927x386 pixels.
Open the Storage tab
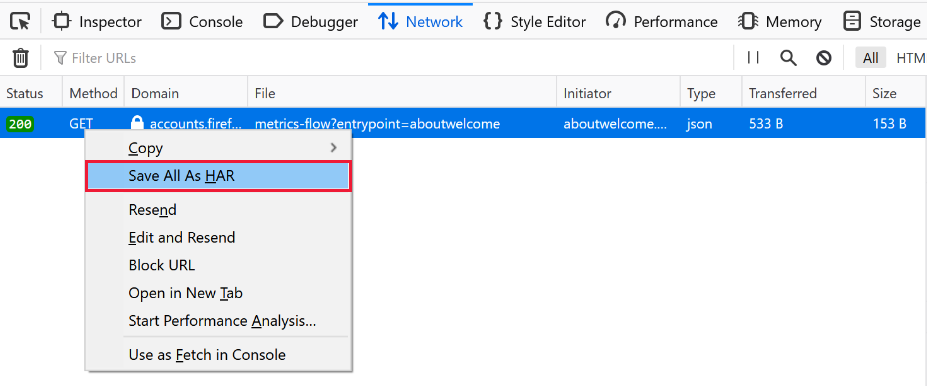[881, 22]
